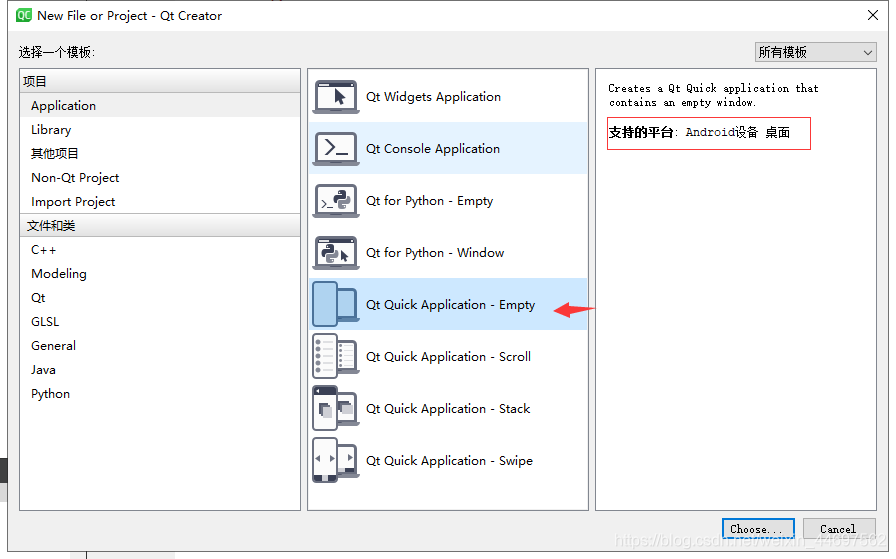Click the Qt Quick Application Scroll icon
This screenshot has width=896, height=559.
[x=336, y=356]
